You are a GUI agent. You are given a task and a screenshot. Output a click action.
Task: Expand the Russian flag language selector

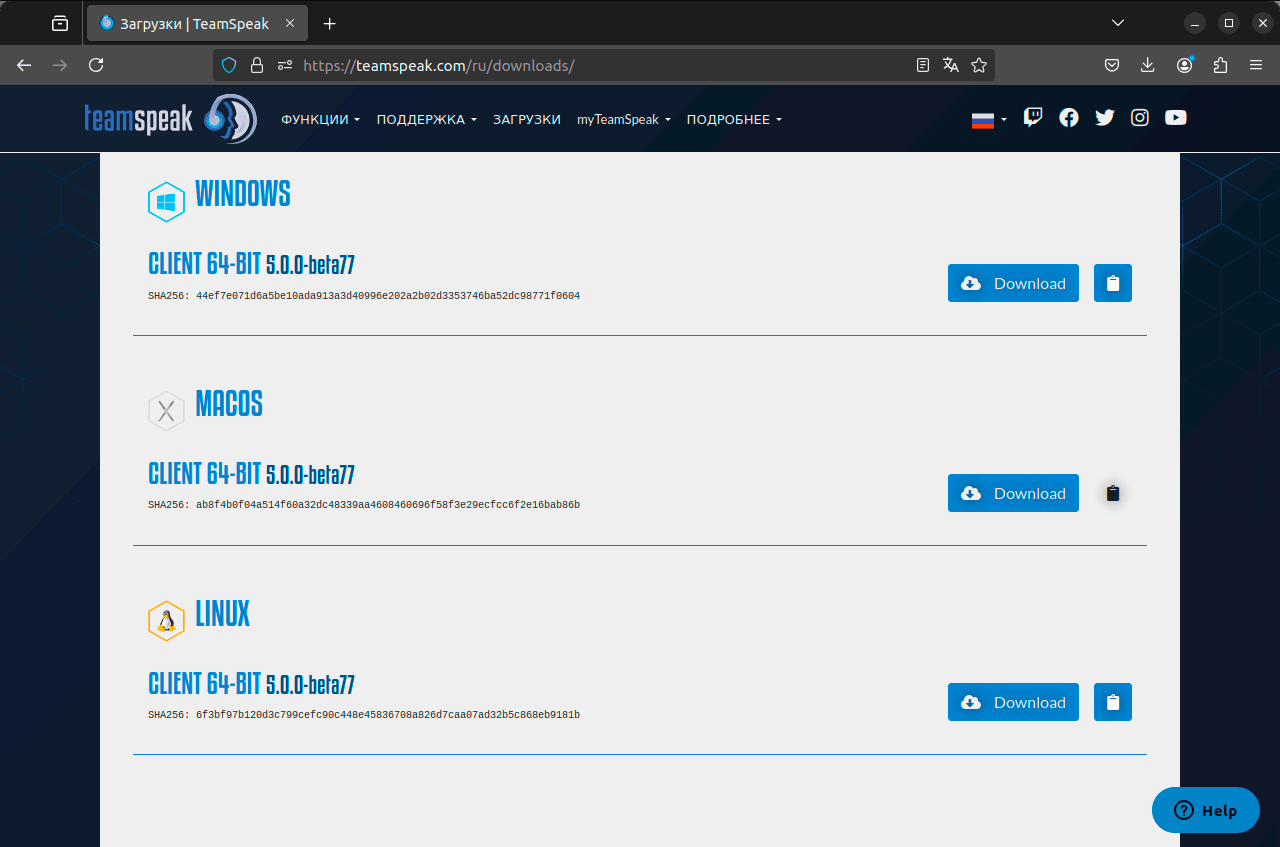(989, 120)
